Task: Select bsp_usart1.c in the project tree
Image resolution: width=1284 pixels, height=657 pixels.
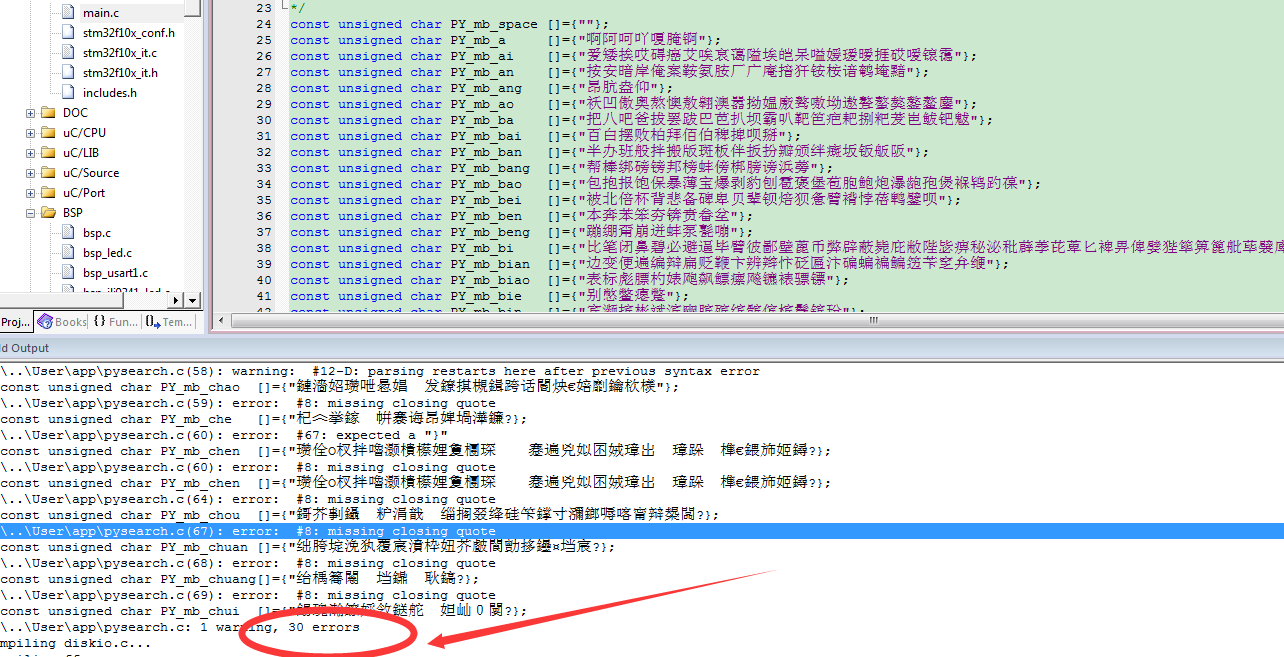Action: point(115,273)
